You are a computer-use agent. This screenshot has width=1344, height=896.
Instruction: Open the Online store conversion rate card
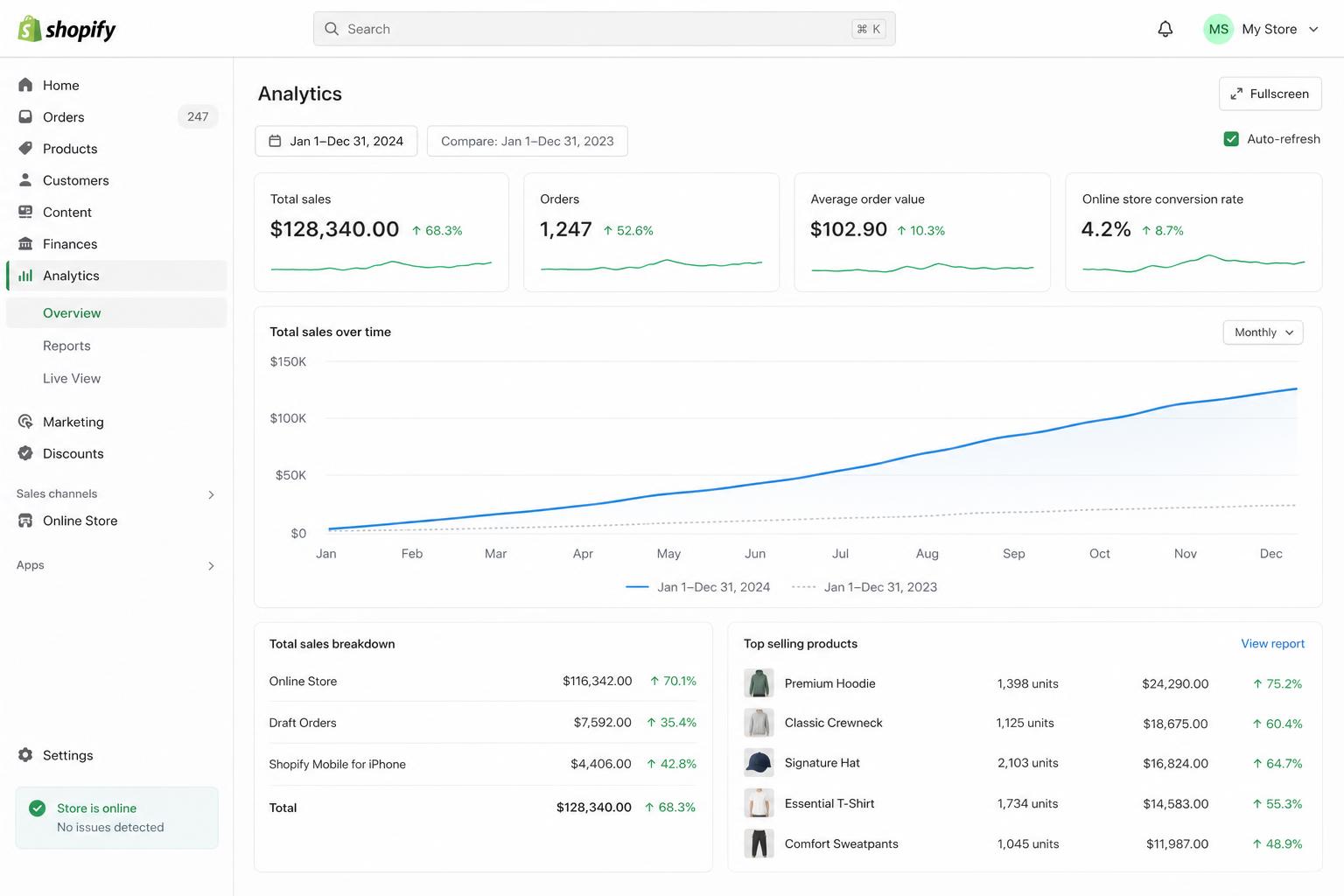[1193, 232]
